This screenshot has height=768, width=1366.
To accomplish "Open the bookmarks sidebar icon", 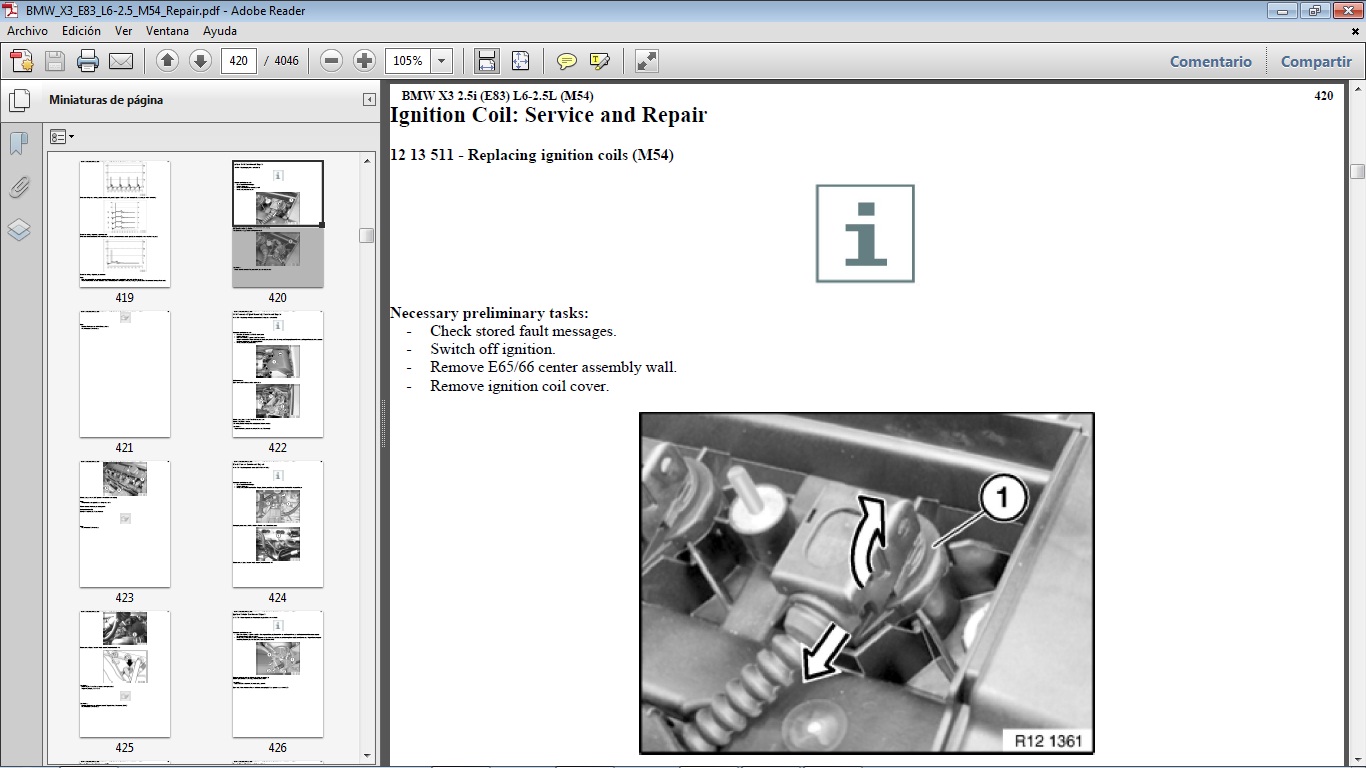I will [x=19, y=144].
